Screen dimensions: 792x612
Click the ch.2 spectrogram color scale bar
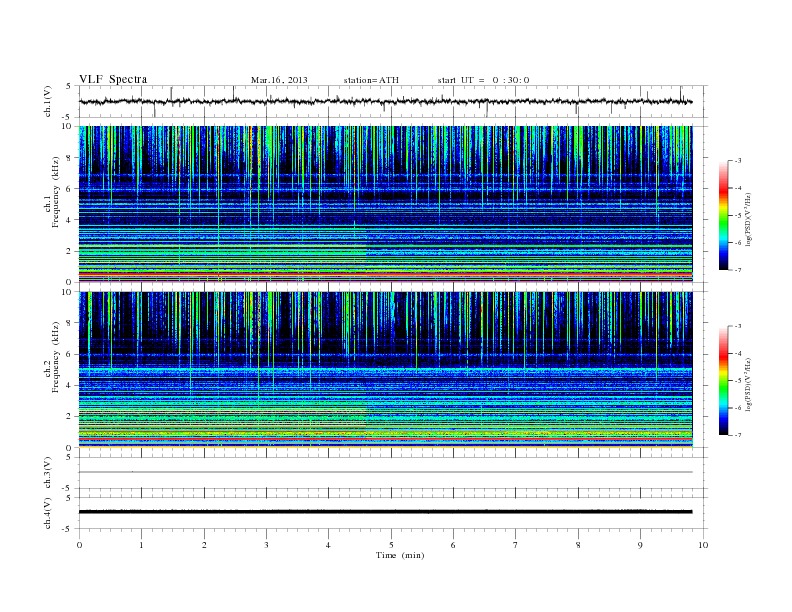pos(723,380)
